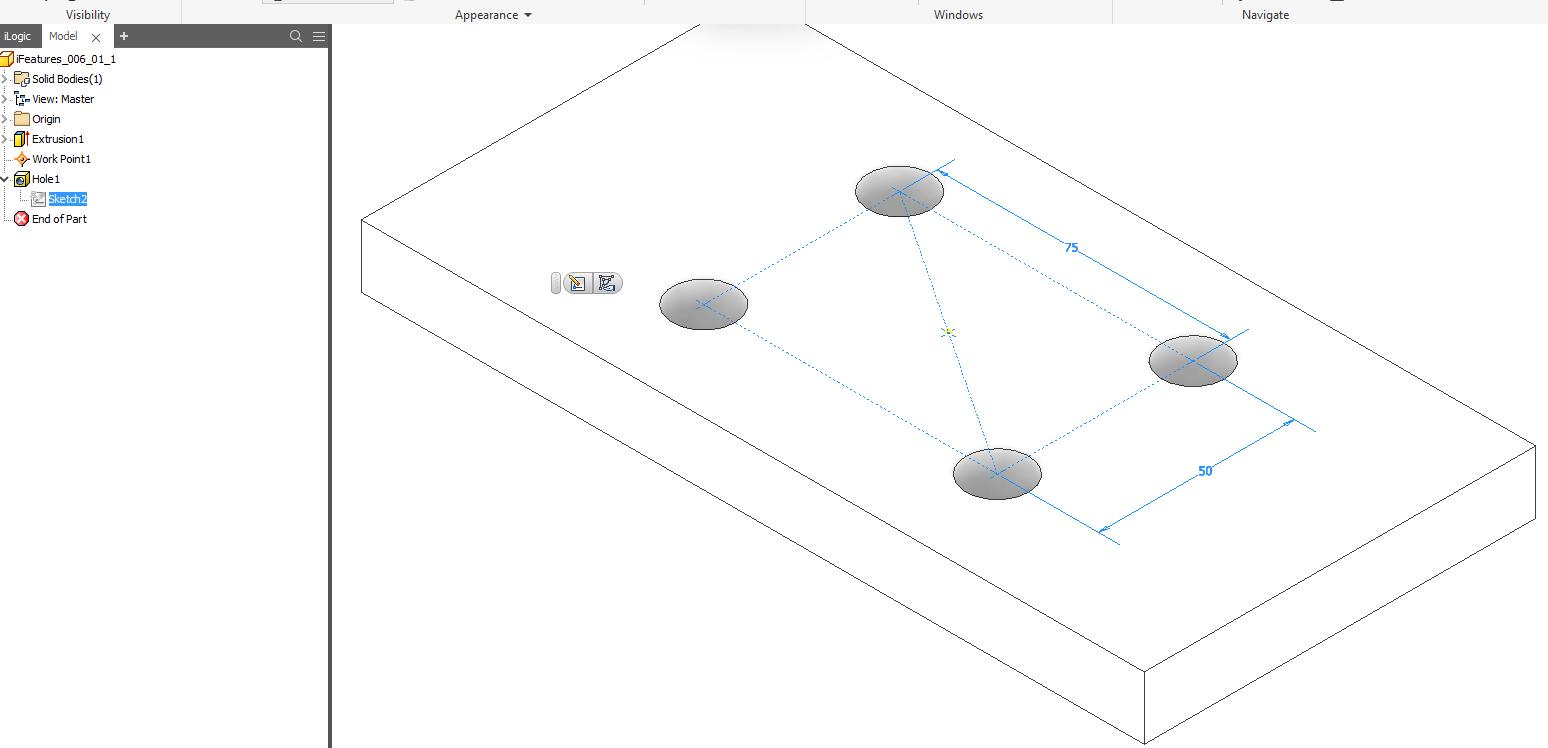
Task: Click the Extrusion1 feature icon
Action: tap(22, 139)
